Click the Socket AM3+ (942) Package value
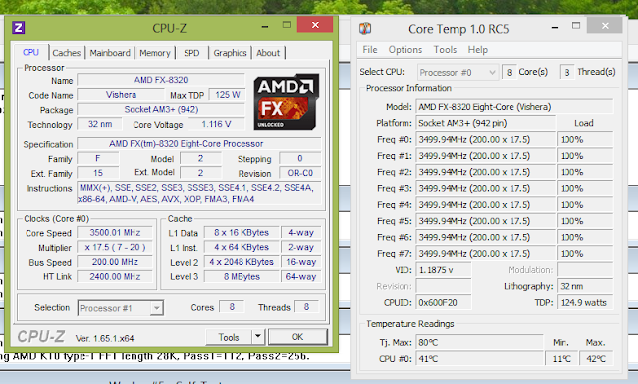The image size is (638, 384). tap(161, 109)
